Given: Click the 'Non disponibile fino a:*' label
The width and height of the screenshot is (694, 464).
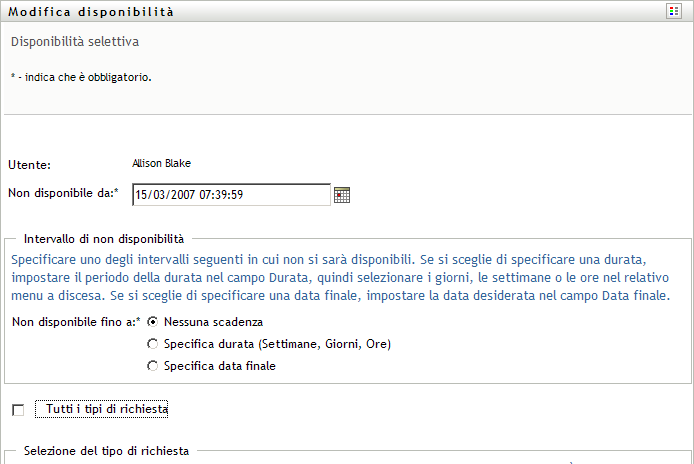Looking at the screenshot, I should (x=76, y=322).
